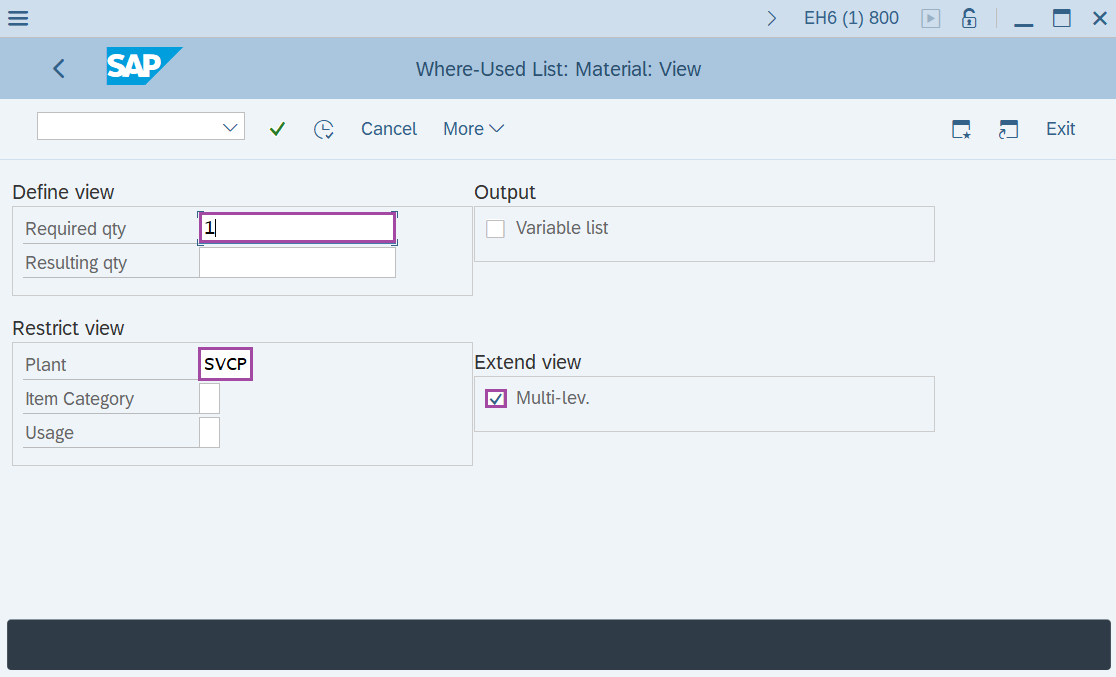Click the Required qty input field
This screenshot has height=677, width=1116.
[x=296, y=227]
